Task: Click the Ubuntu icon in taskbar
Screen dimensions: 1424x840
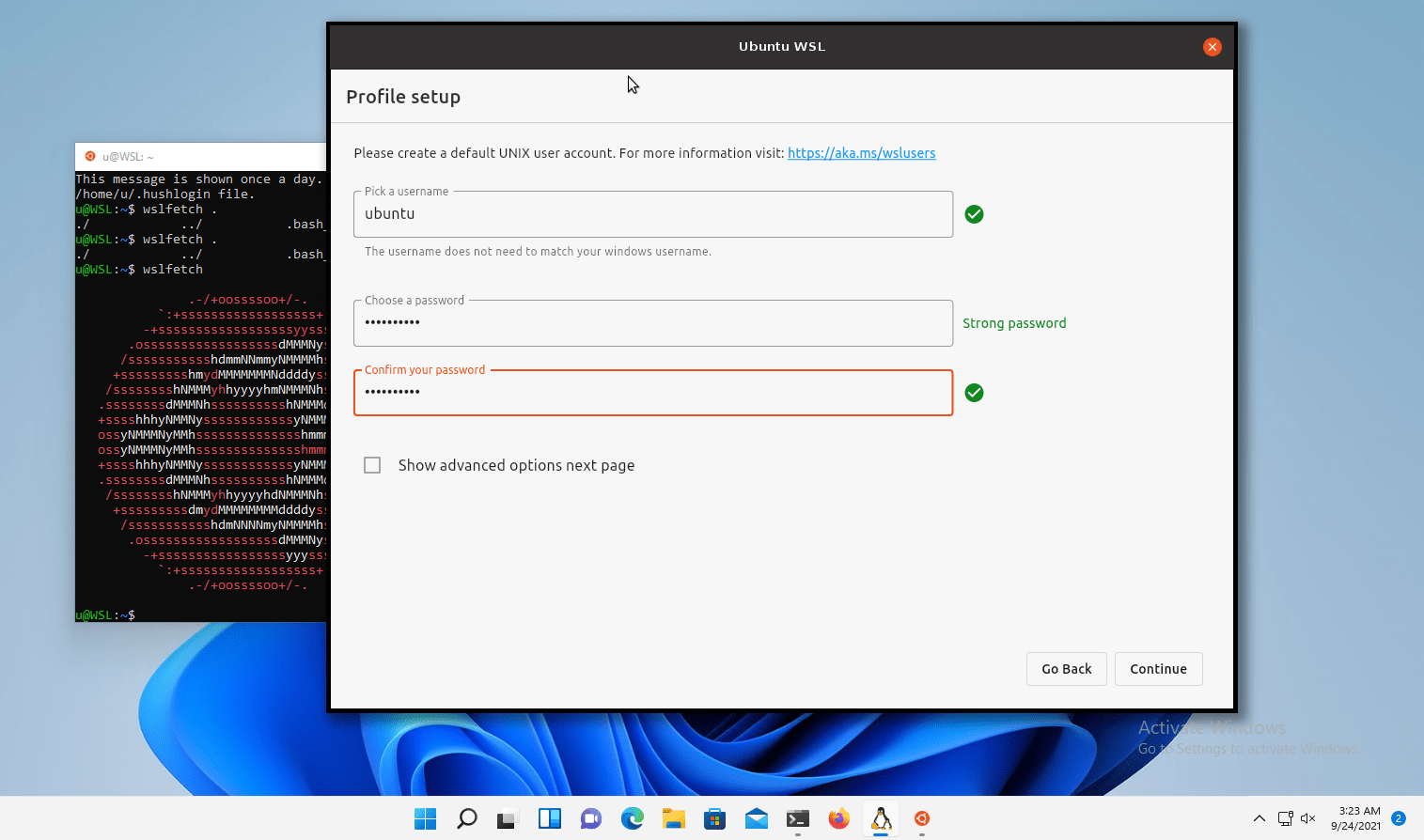Action: [922, 818]
